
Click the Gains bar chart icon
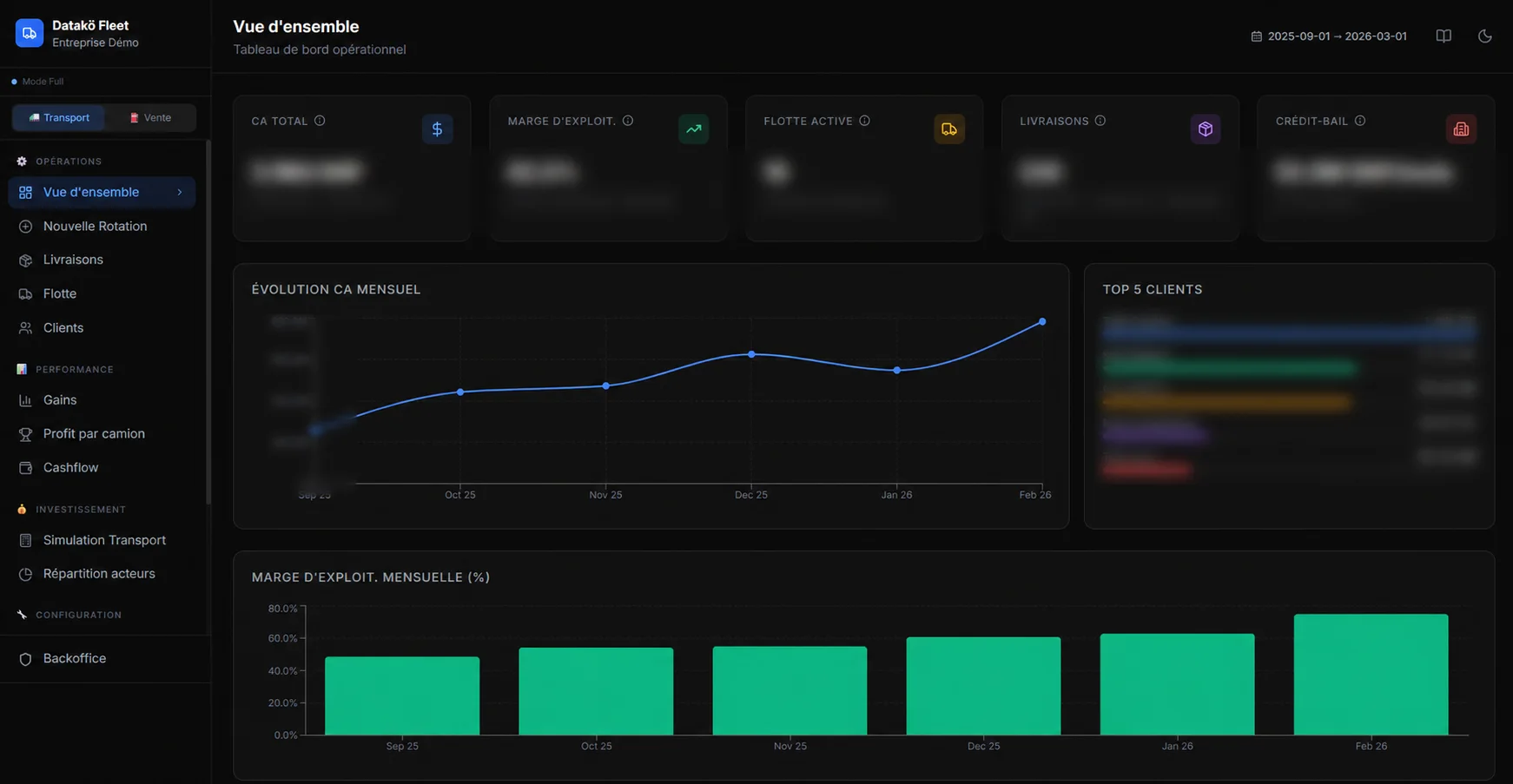25,400
